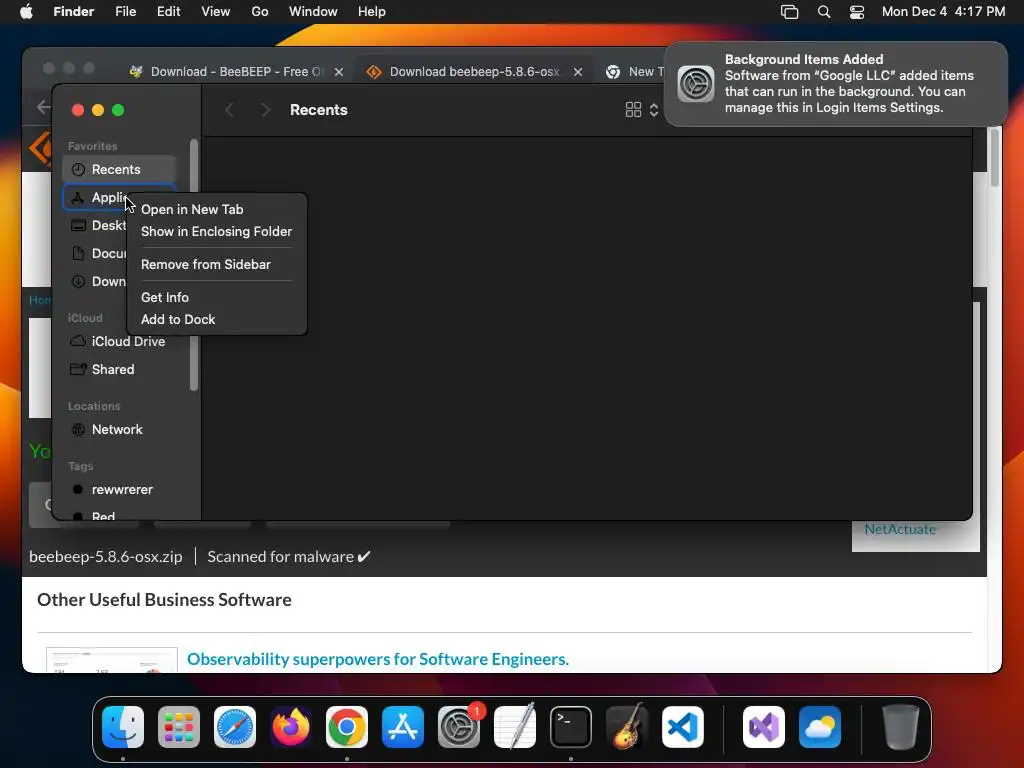This screenshot has width=1024, height=768.
Task: Open the Help menu
Action: [372, 12]
